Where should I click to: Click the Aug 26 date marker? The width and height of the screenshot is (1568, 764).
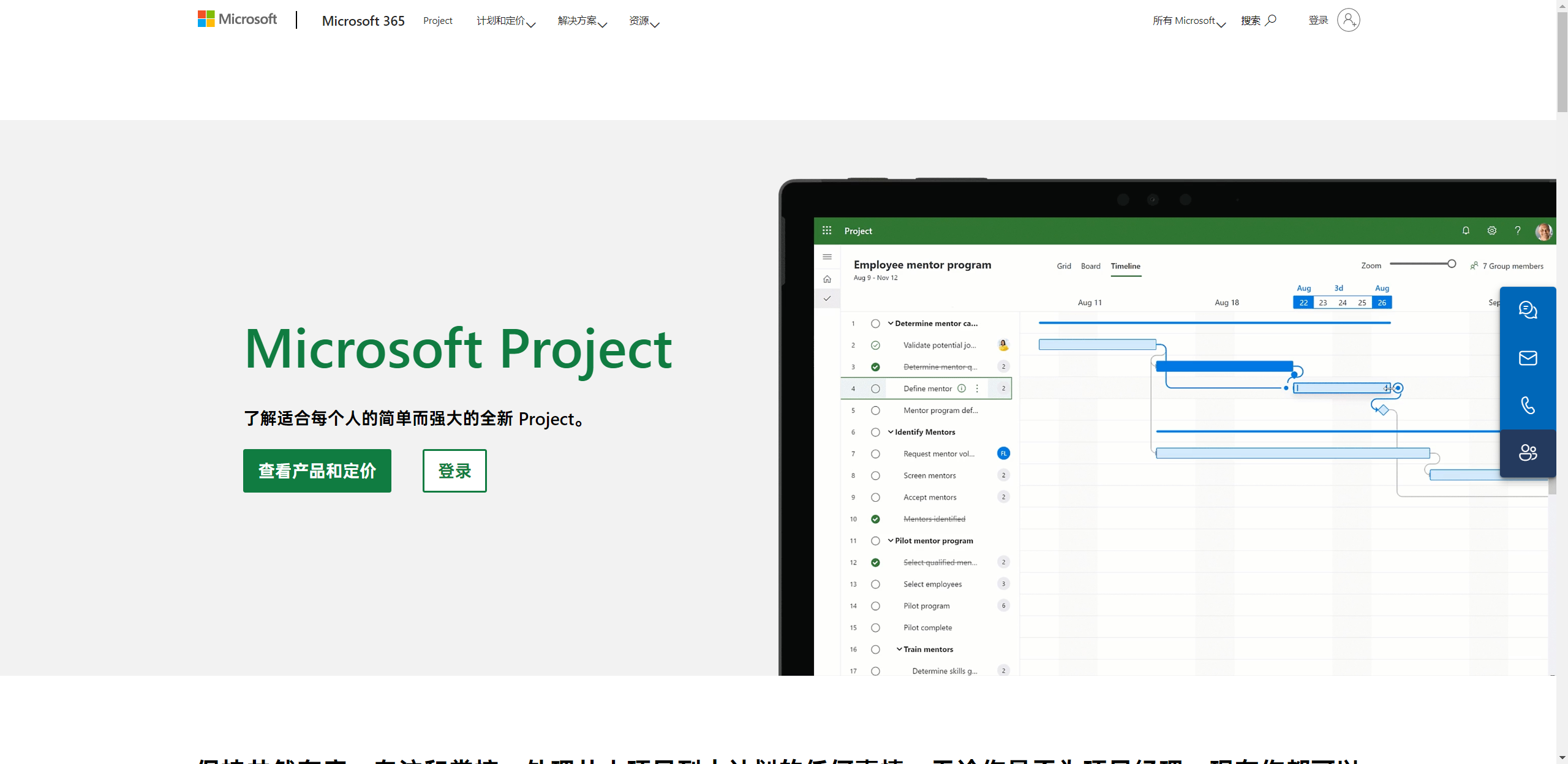[1382, 303]
